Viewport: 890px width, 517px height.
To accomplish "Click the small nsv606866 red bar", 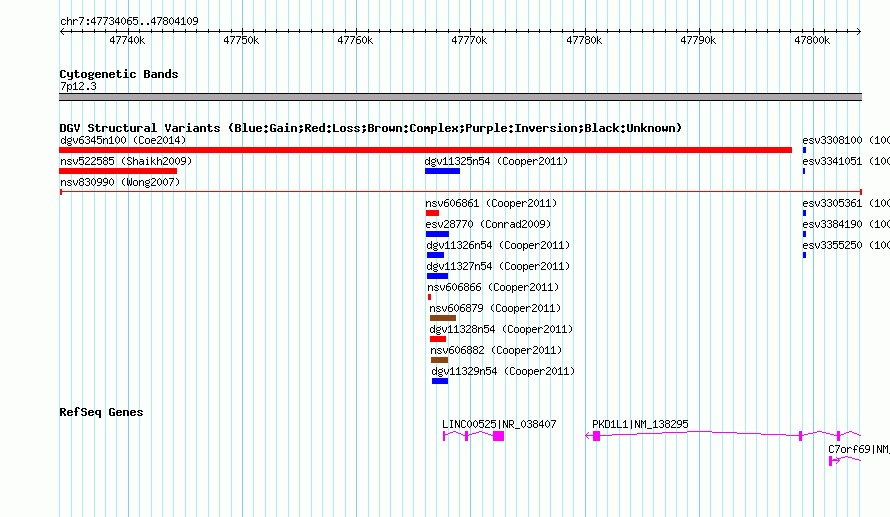I will click(x=429, y=297).
